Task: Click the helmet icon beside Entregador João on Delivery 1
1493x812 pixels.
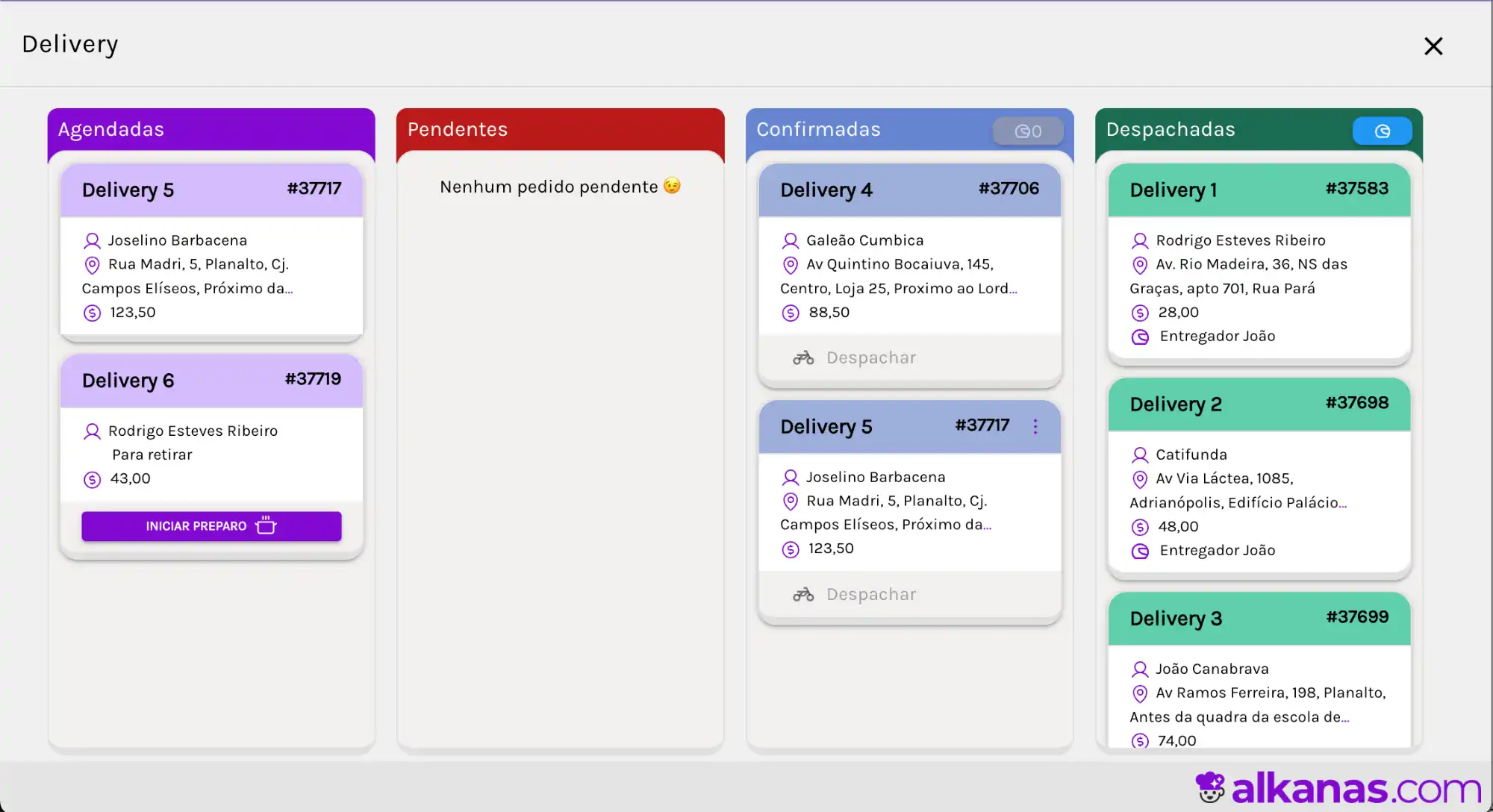Action: pos(1139,337)
